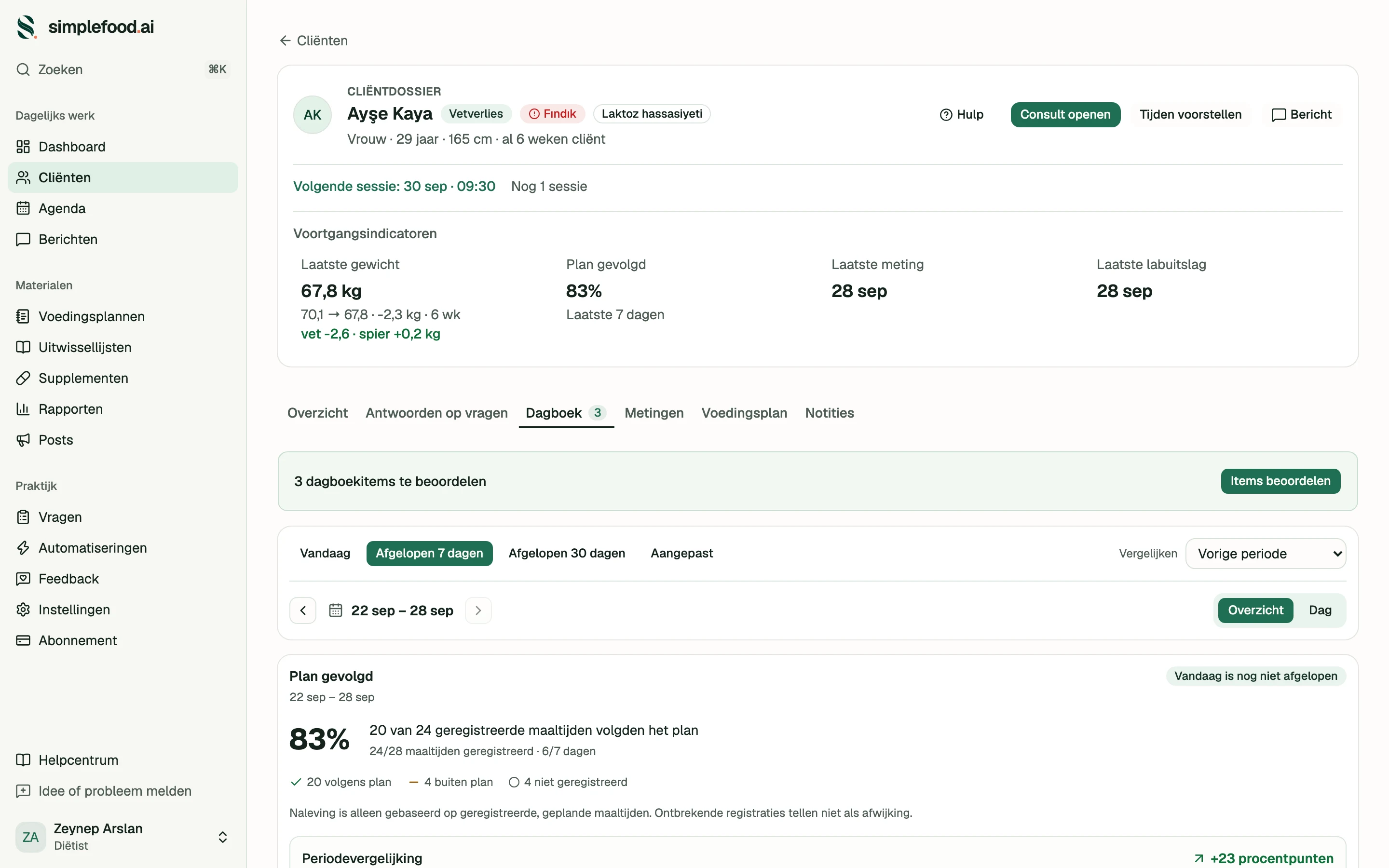The width and height of the screenshot is (1389, 868).
Task: Switch to the Notities tab
Action: point(830,413)
